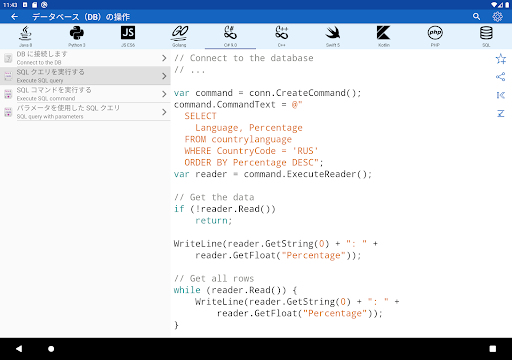Click the 'var command = conn.CreateCommand();' line
Viewport: 512px width, 360px height.
[x=267, y=93]
